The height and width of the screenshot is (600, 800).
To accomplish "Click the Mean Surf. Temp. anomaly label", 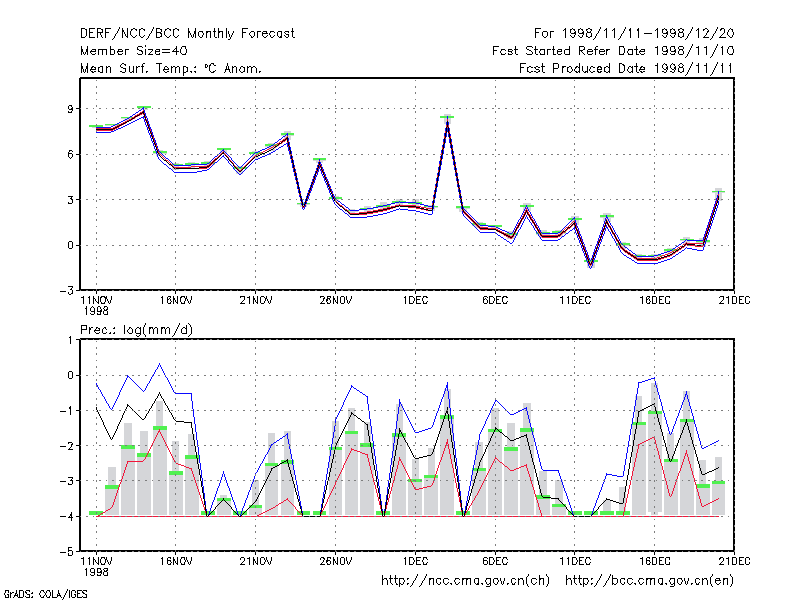I will (171, 68).
